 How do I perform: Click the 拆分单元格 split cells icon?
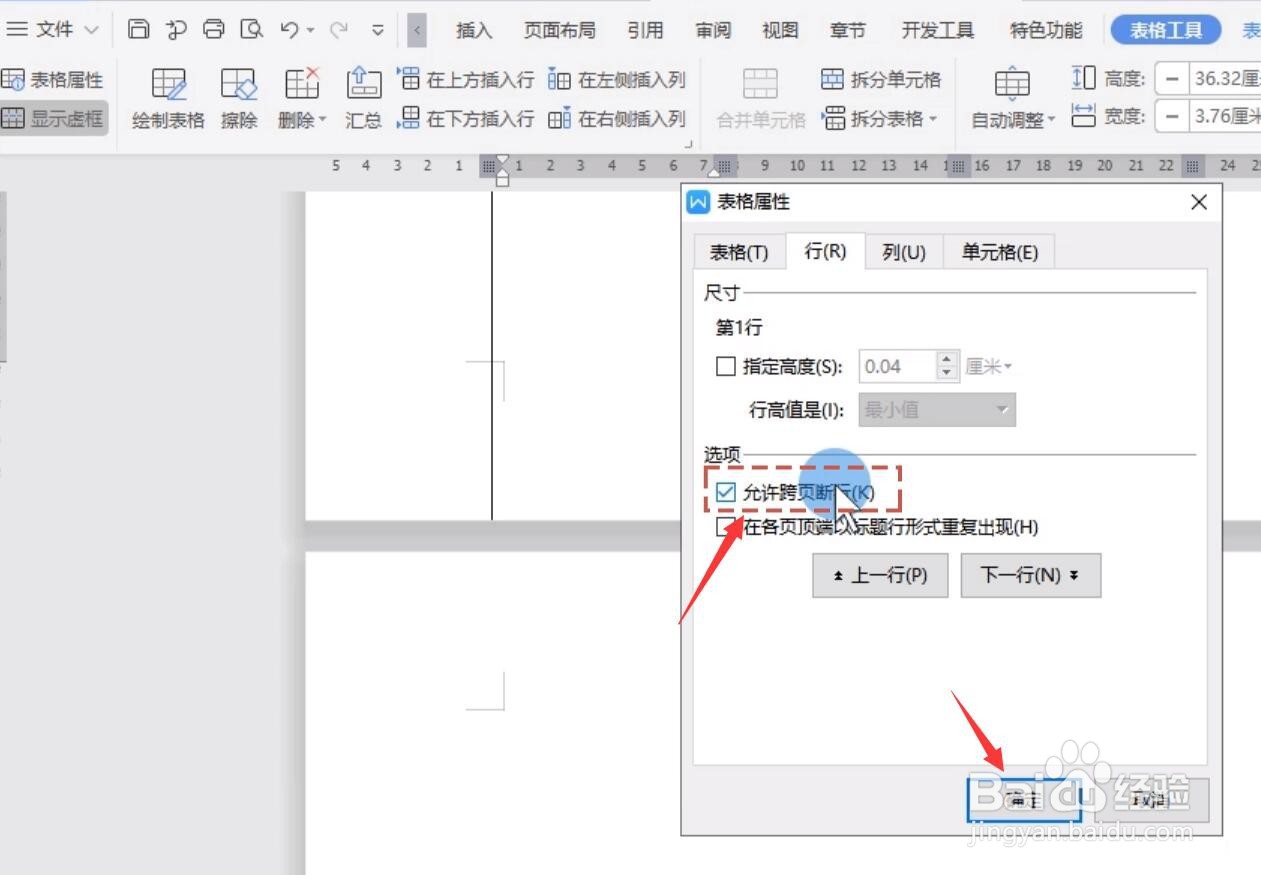coord(881,78)
